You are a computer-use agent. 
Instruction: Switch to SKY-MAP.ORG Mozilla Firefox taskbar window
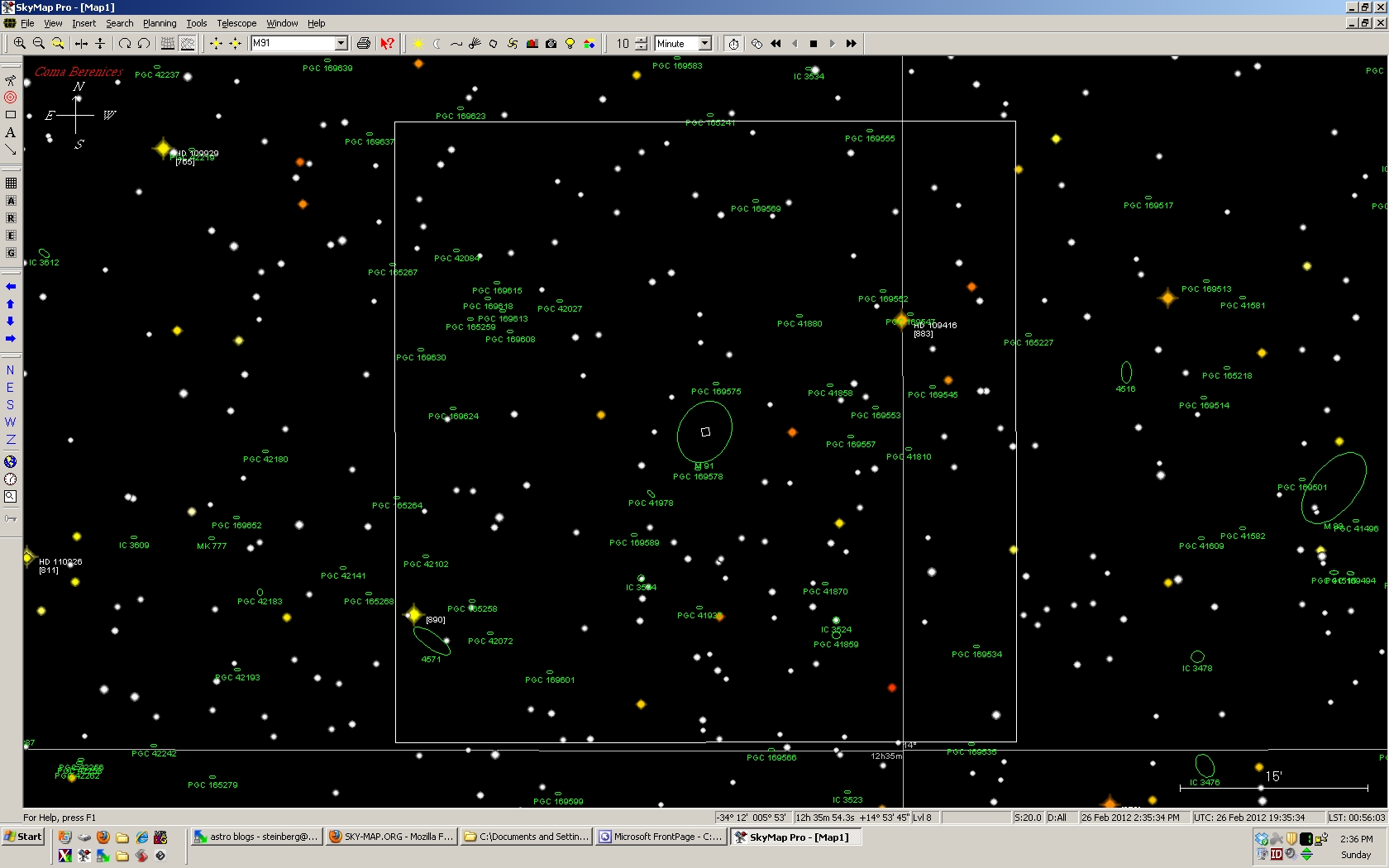391,837
